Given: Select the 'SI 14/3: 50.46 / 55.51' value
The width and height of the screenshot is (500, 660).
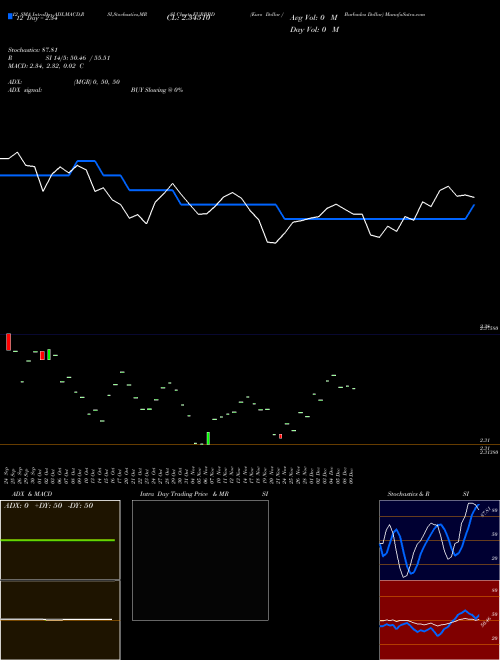Looking at the screenshot, I should pyautogui.click(x=78, y=58).
